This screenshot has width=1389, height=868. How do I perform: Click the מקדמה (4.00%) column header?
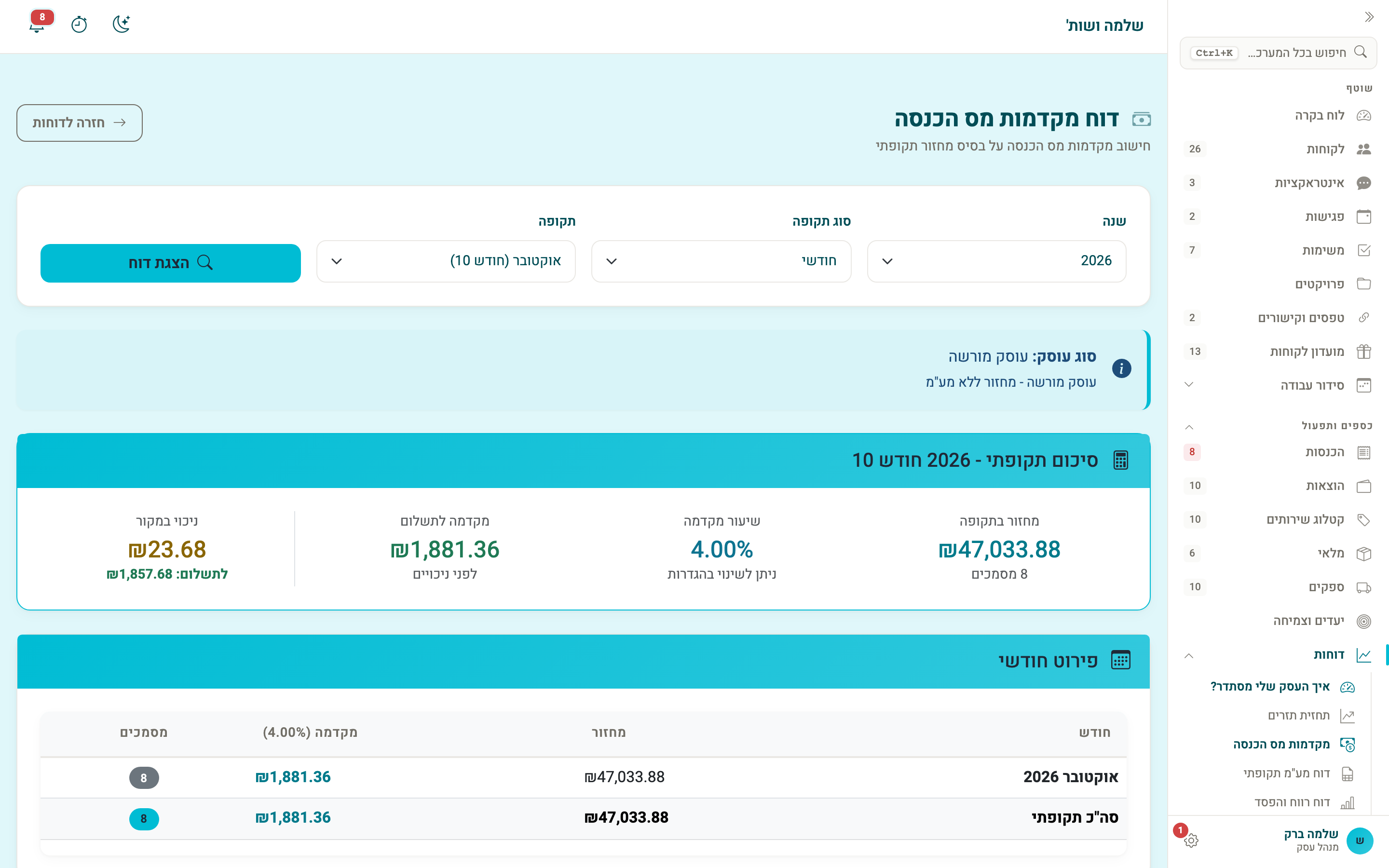tap(310, 732)
